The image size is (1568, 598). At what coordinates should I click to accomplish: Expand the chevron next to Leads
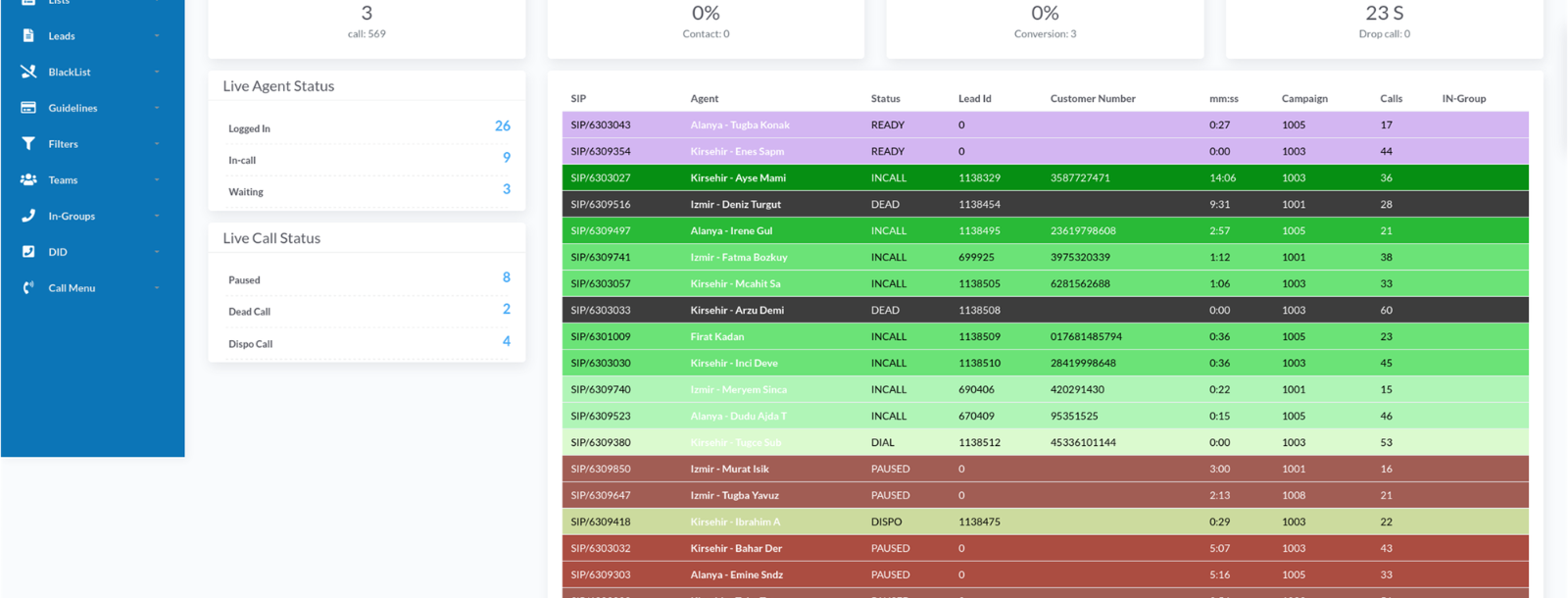coord(157,36)
